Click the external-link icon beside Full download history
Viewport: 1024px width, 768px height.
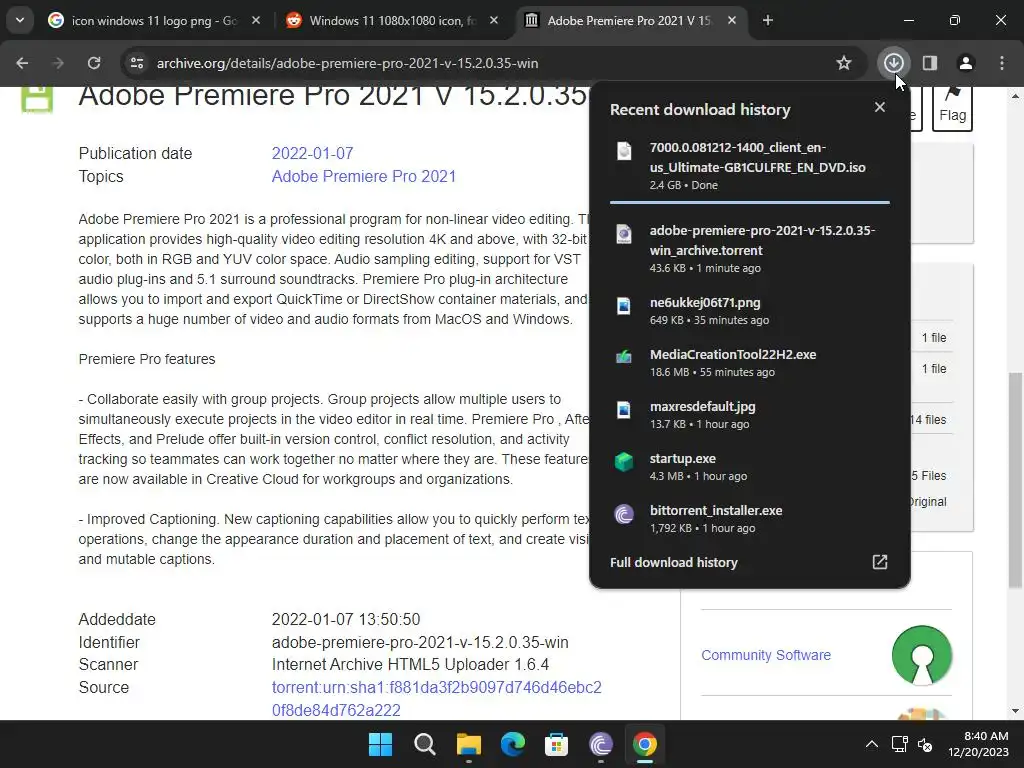pos(880,562)
